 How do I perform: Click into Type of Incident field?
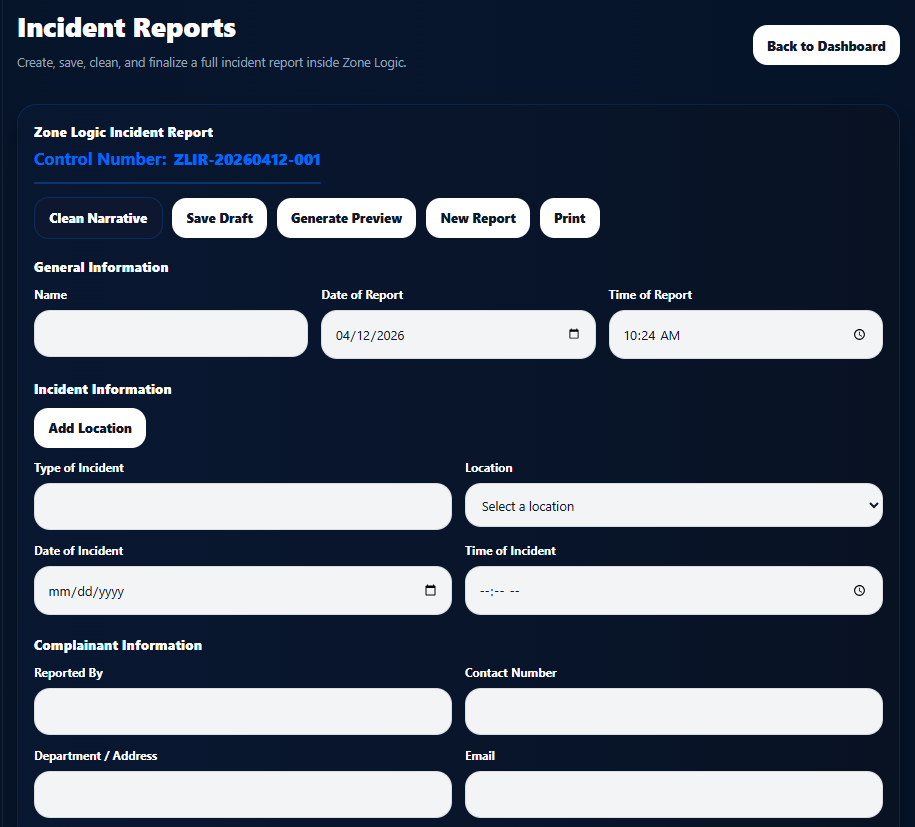[x=243, y=506]
